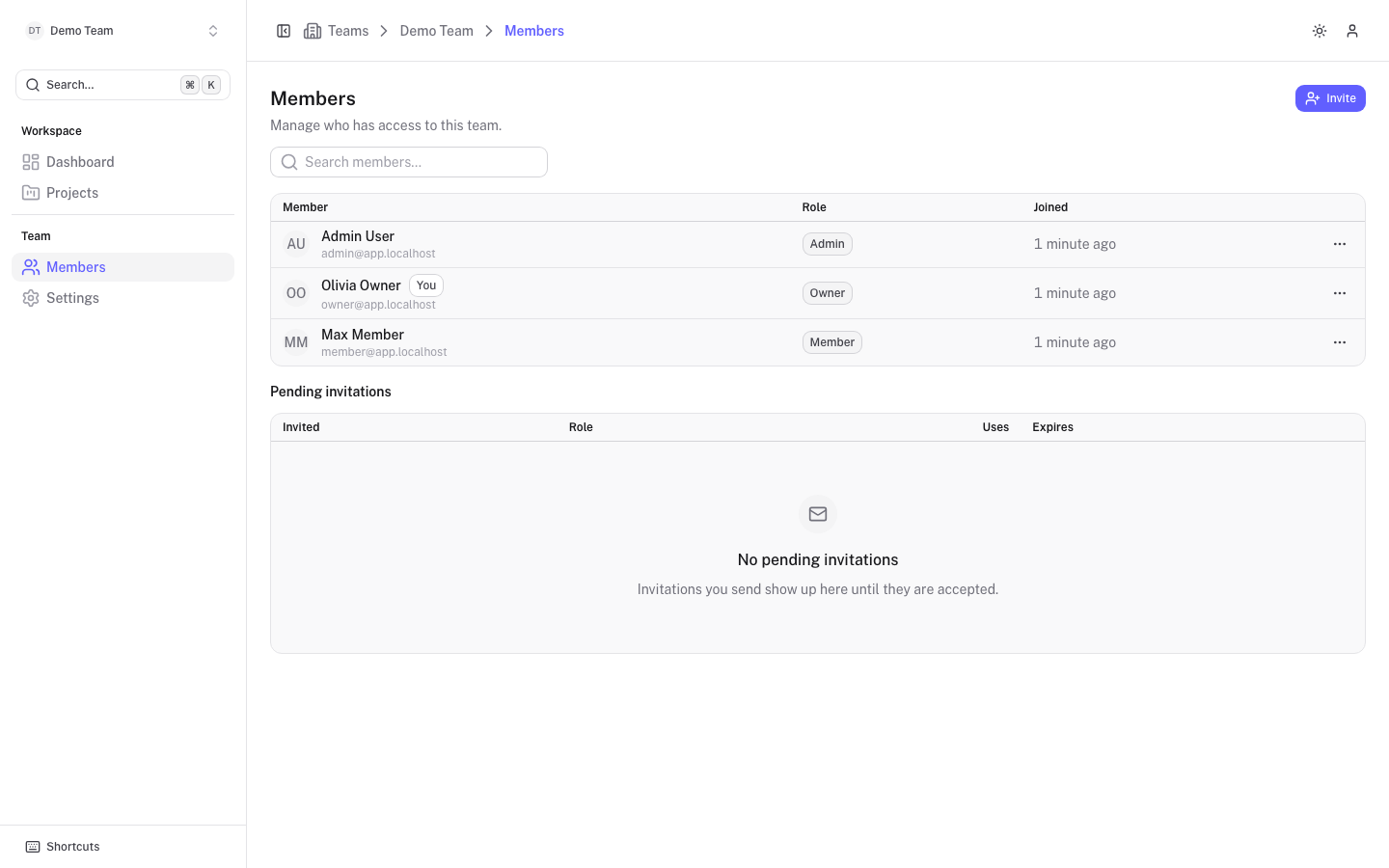The image size is (1389, 868).
Task: Click the Admin role badge
Action: [x=828, y=244]
